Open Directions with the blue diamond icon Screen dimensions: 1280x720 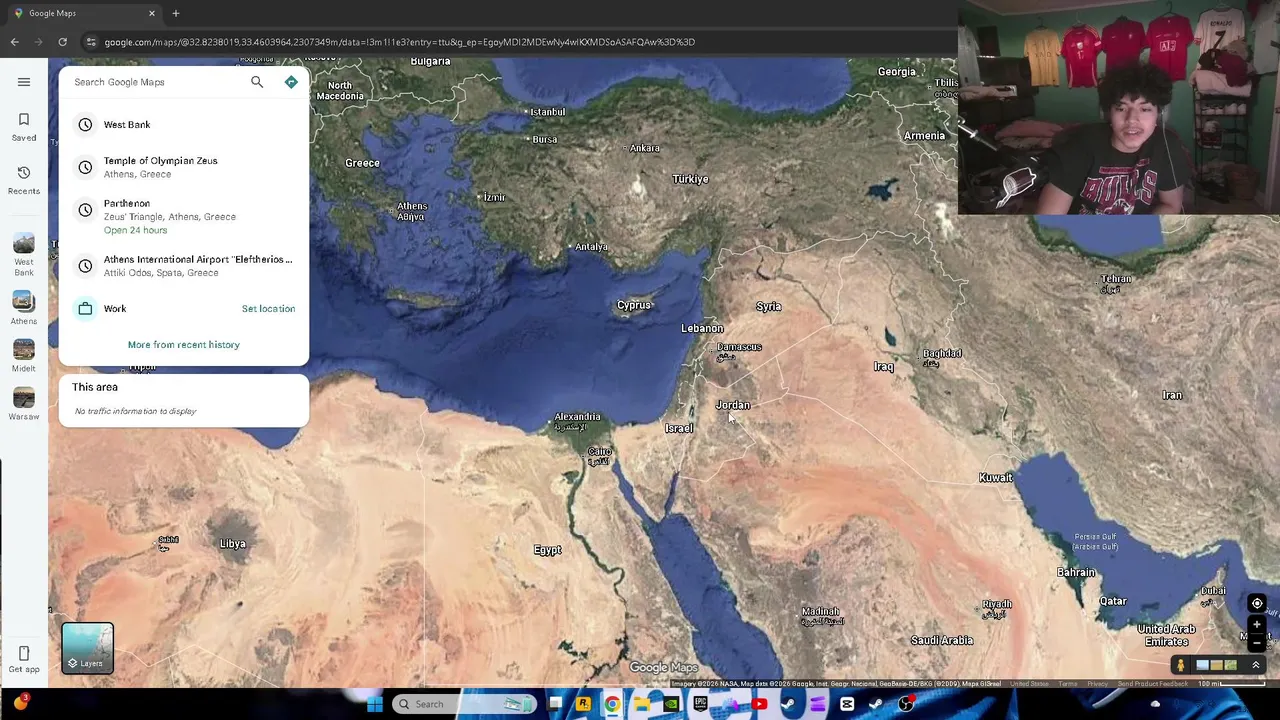[291, 82]
